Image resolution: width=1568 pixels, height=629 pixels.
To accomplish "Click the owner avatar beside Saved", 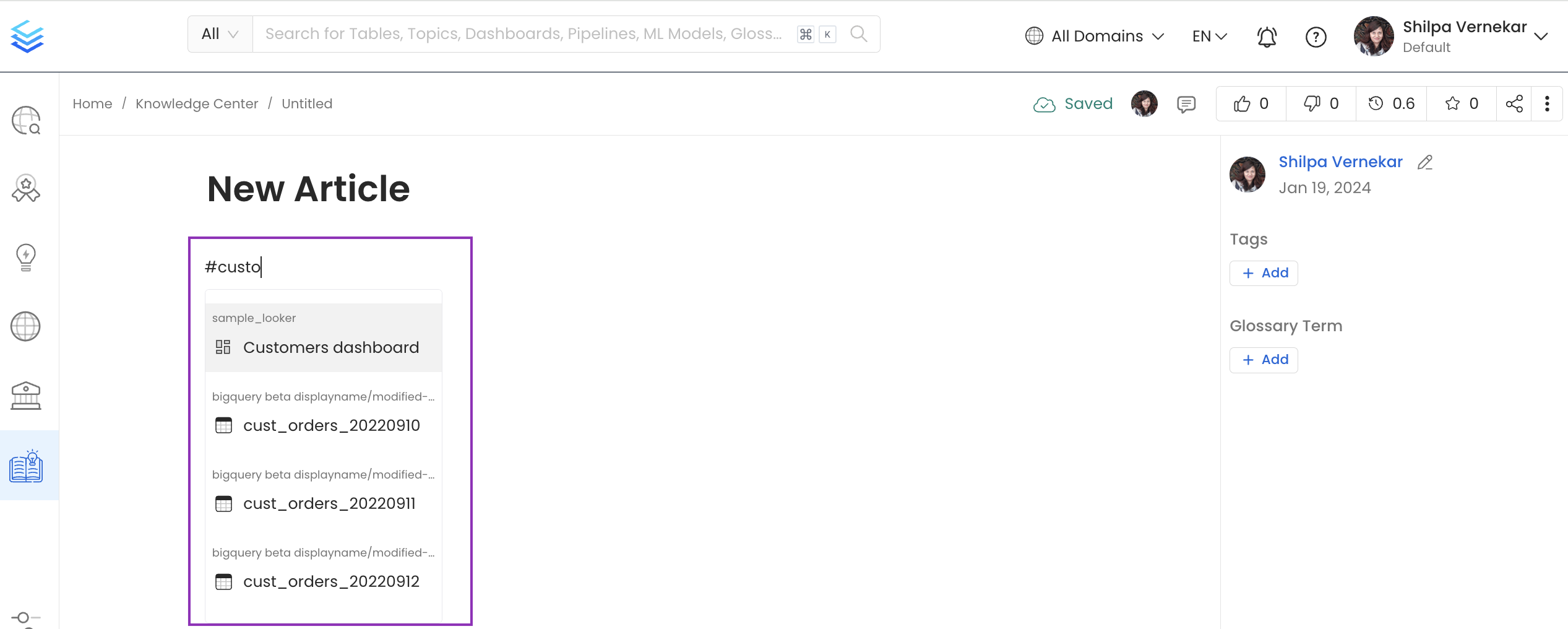I will 1144,103.
